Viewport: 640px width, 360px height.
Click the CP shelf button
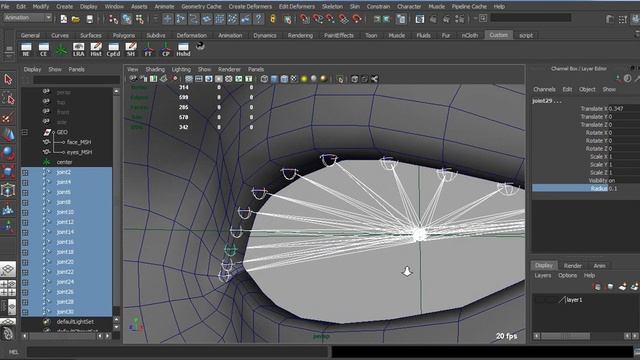point(166,49)
